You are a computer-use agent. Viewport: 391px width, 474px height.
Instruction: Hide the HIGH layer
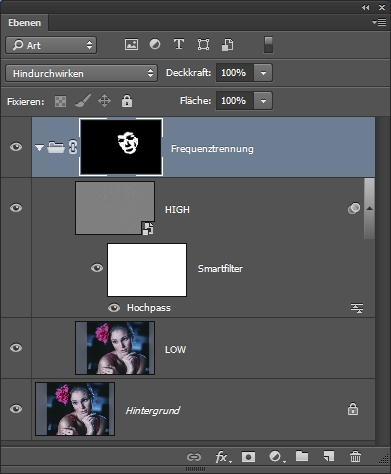coord(16,208)
